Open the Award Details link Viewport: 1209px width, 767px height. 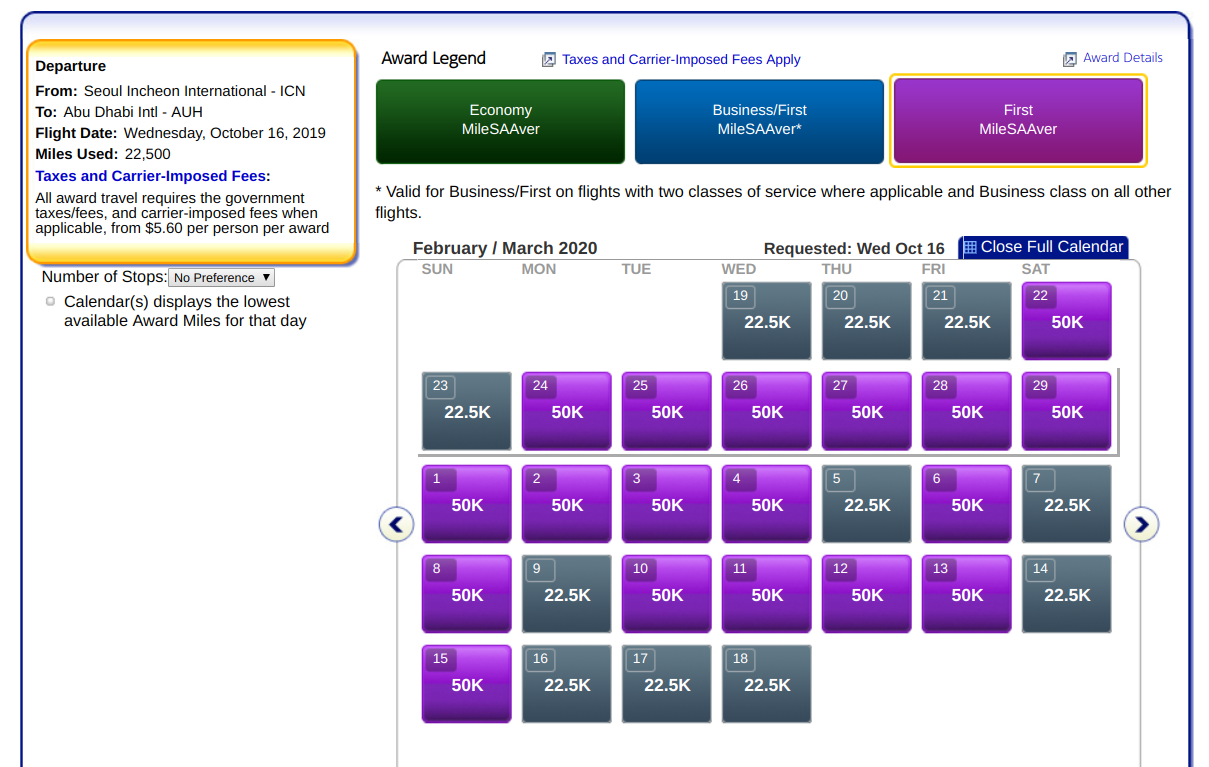tap(1122, 58)
